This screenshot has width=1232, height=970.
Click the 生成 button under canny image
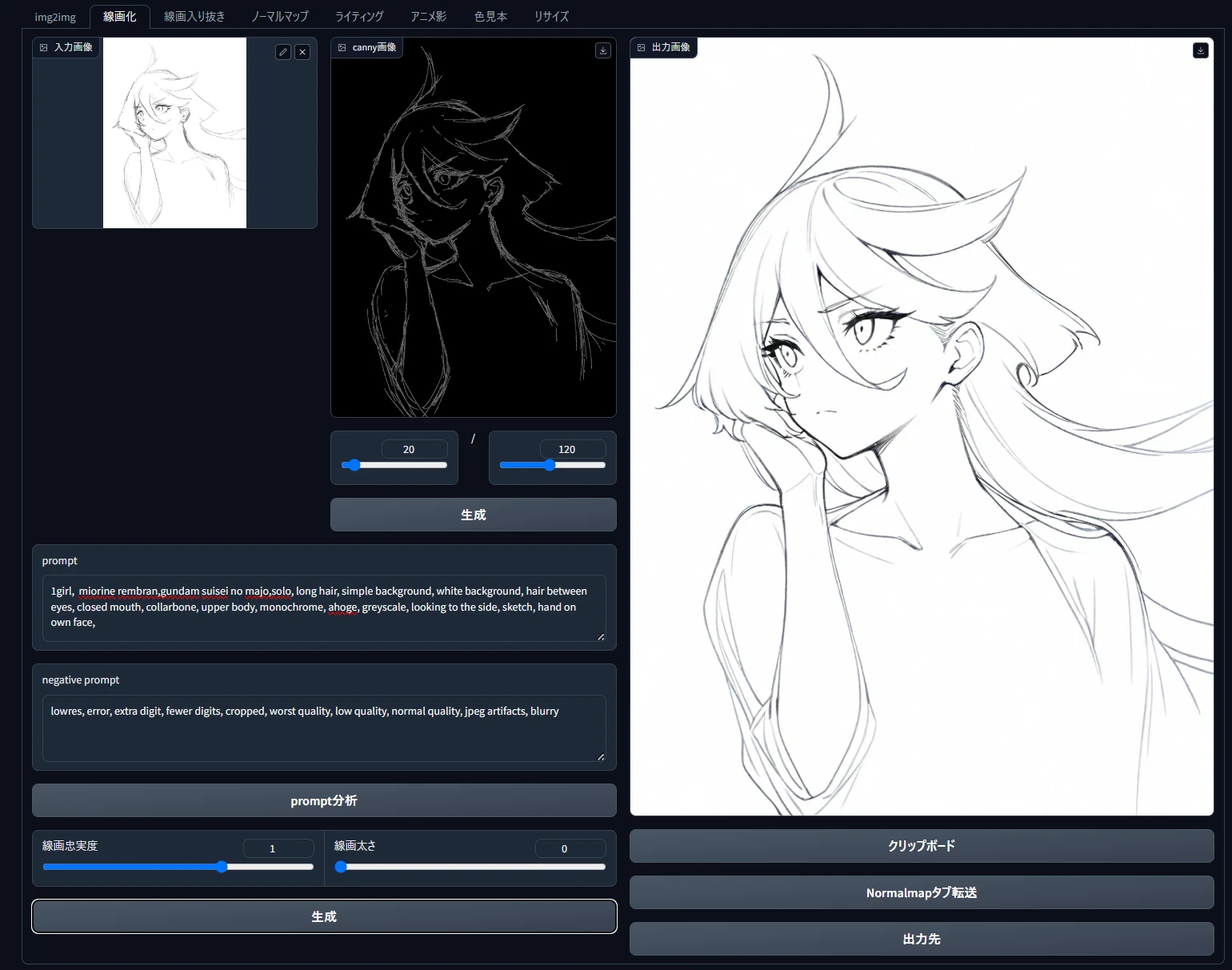coord(474,515)
